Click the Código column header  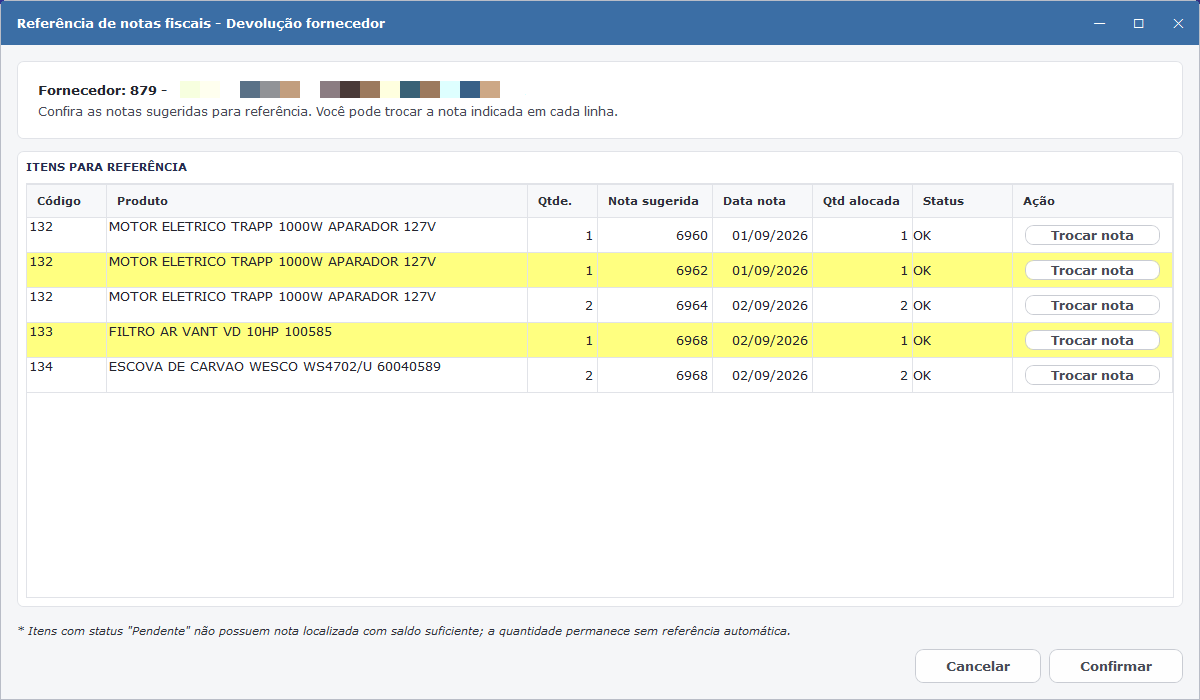click(x=66, y=201)
